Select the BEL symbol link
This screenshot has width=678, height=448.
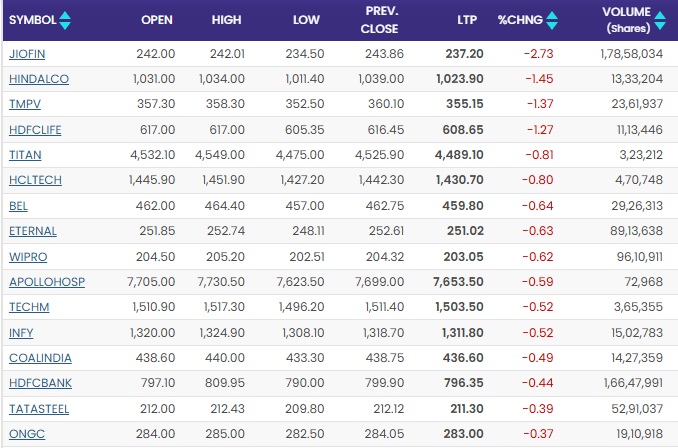click(17, 205)
